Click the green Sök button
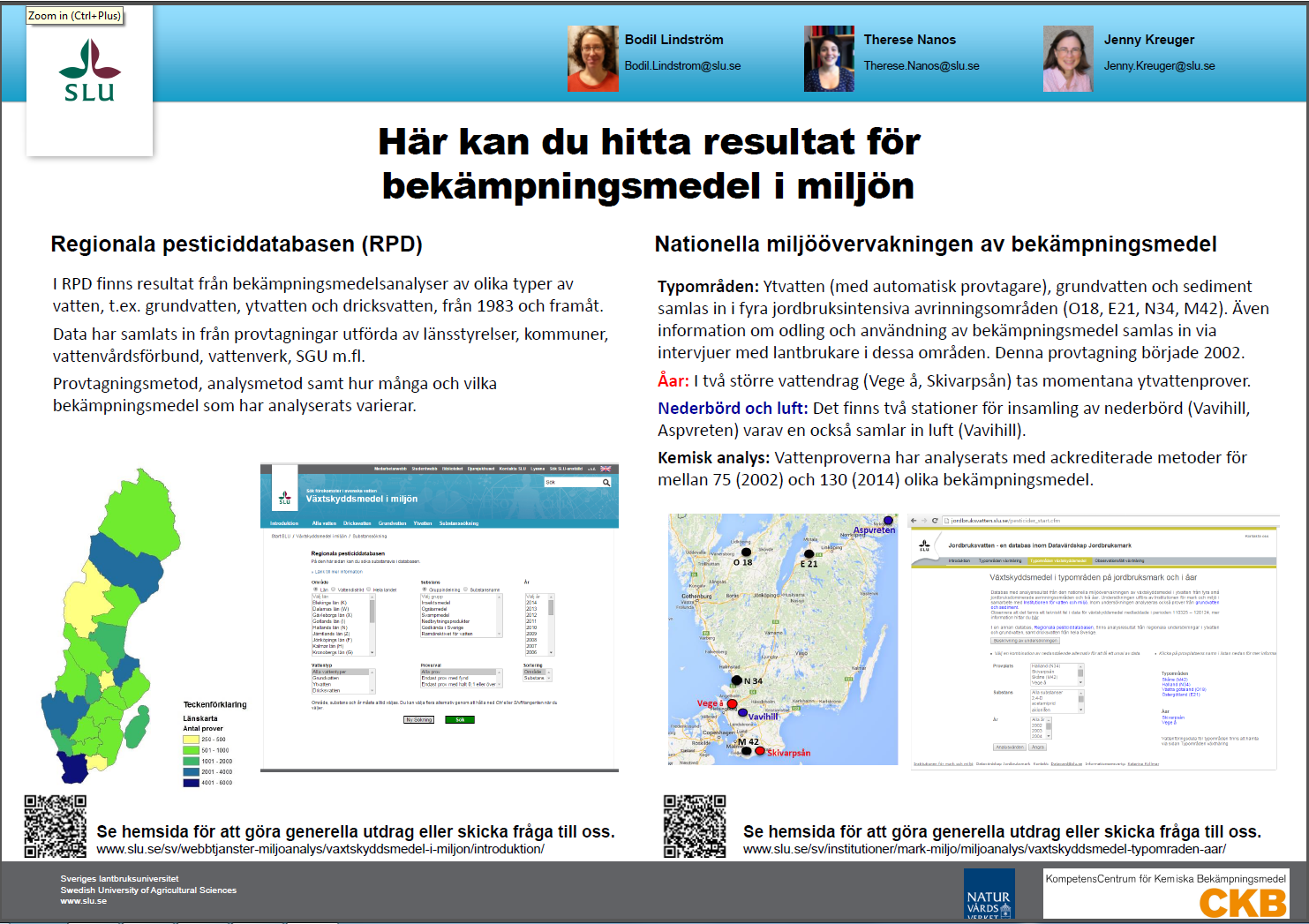 click(x=460, y=720)
